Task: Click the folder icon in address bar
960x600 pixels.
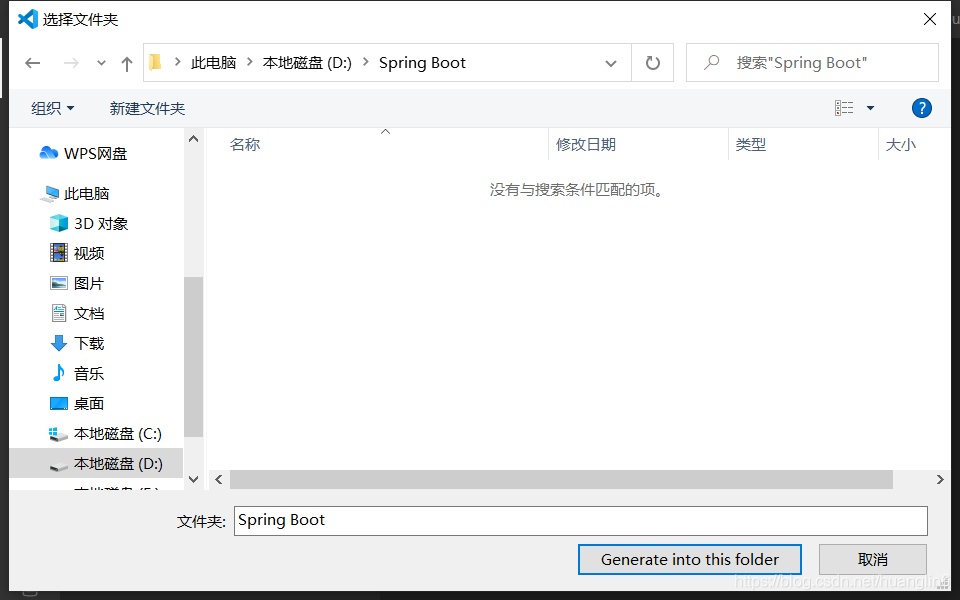Action: (x=156, y=62)
